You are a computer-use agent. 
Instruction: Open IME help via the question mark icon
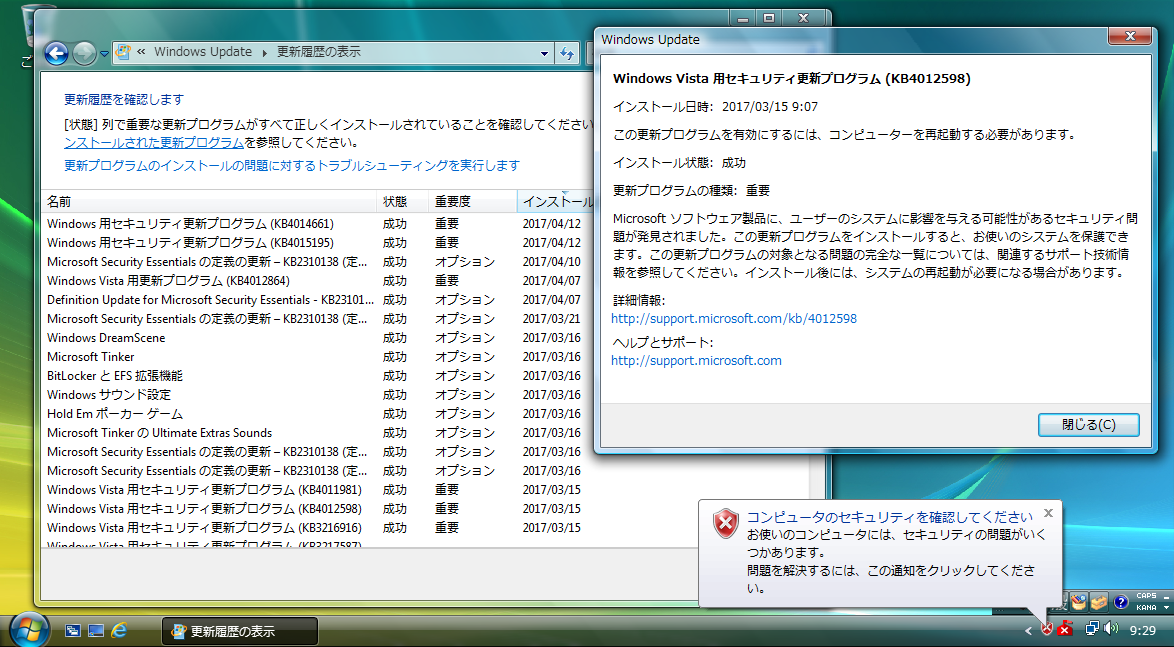click(x=1120, y=601)
